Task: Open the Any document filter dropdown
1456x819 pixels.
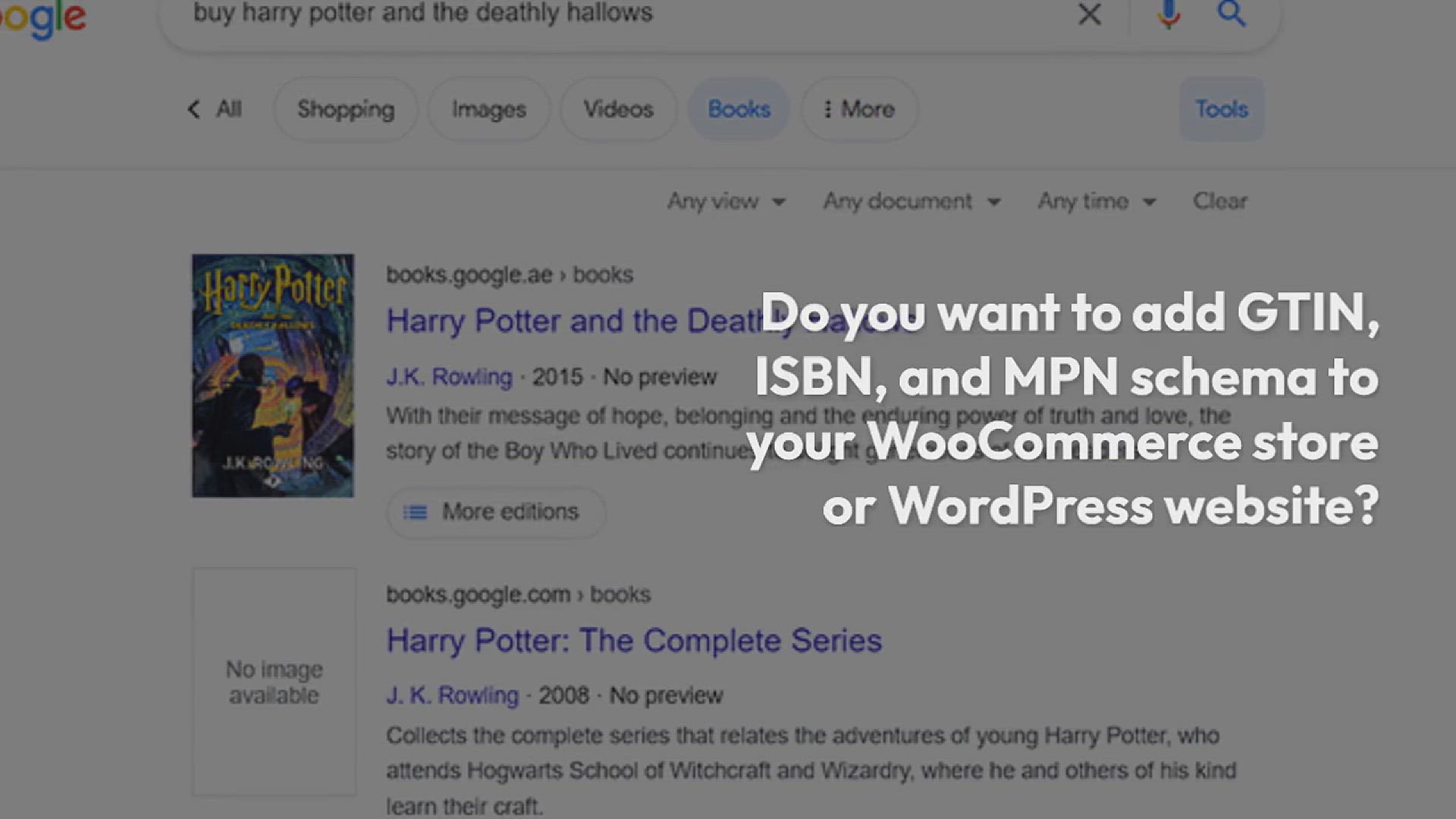Action: (912, 201)
